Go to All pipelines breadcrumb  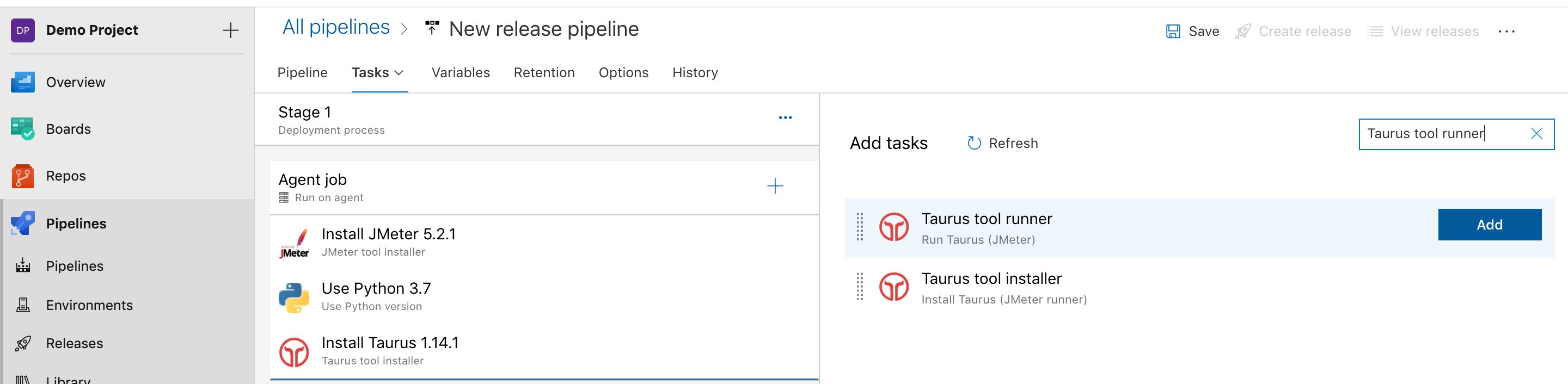pyautogui.click(x=335, y=27)
